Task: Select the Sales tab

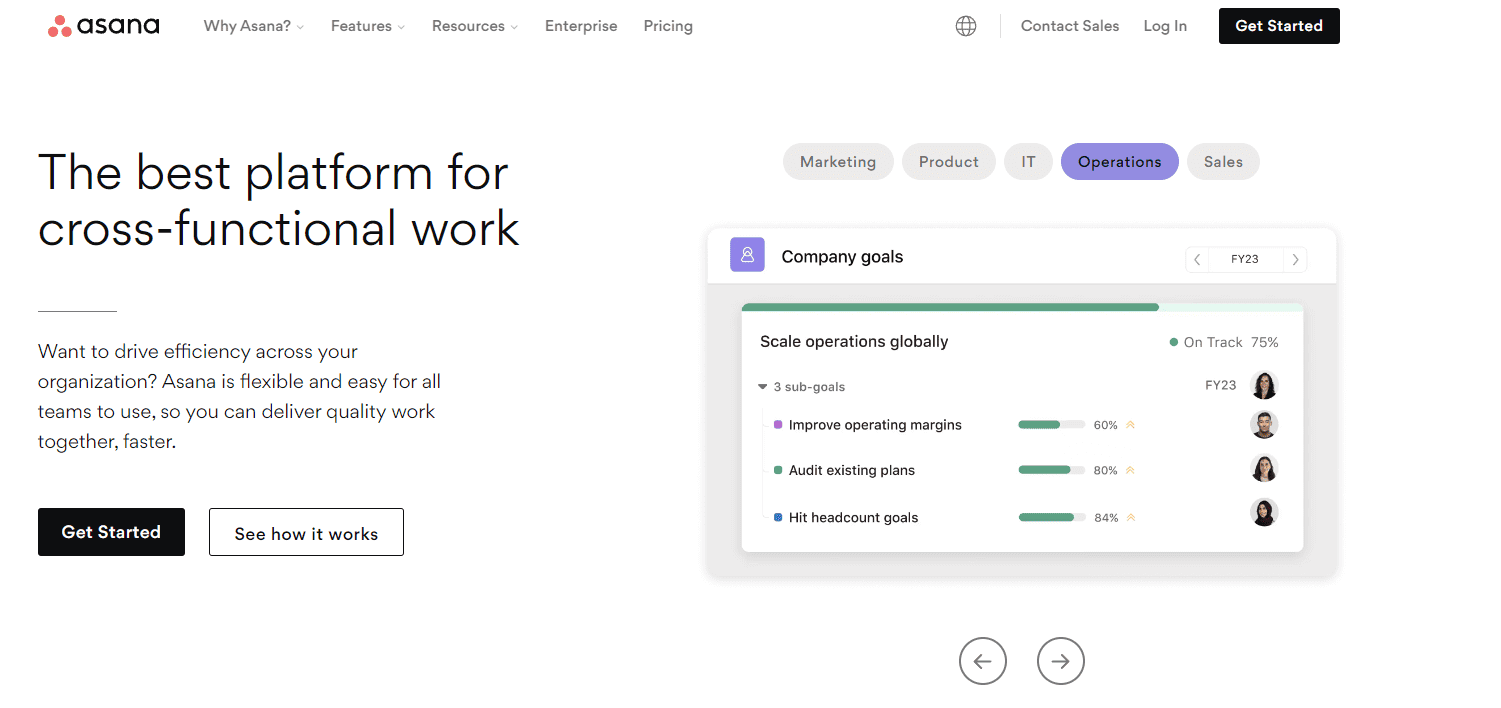Action: pyautogui.click(x=1223, y=162)
